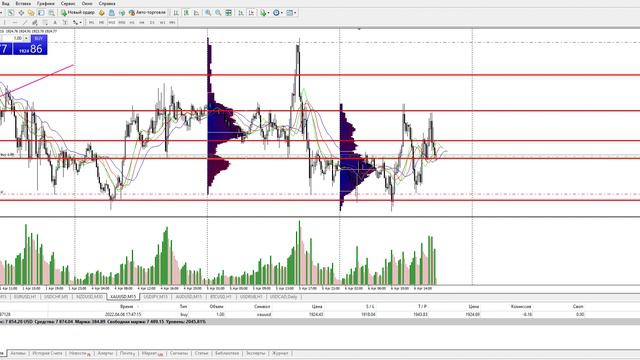640x360 pixels.
Task: Toggle the Terminal panel toolbar icon
Action: click(41, 13)
